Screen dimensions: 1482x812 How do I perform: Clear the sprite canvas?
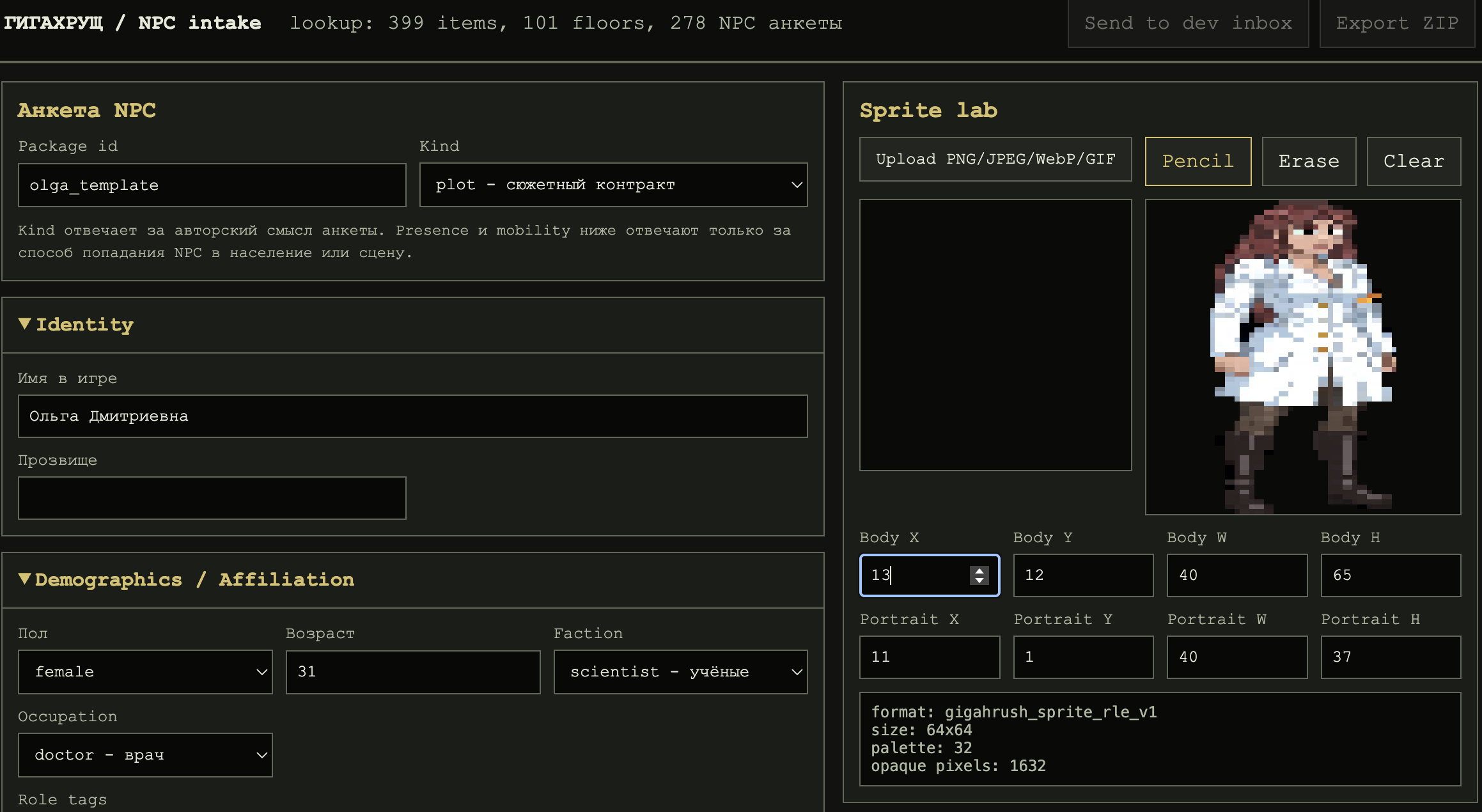[1414, 161]
